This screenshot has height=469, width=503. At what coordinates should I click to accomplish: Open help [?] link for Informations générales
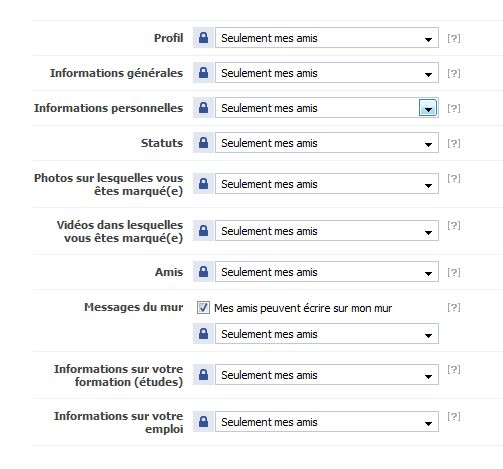point(454,73)
